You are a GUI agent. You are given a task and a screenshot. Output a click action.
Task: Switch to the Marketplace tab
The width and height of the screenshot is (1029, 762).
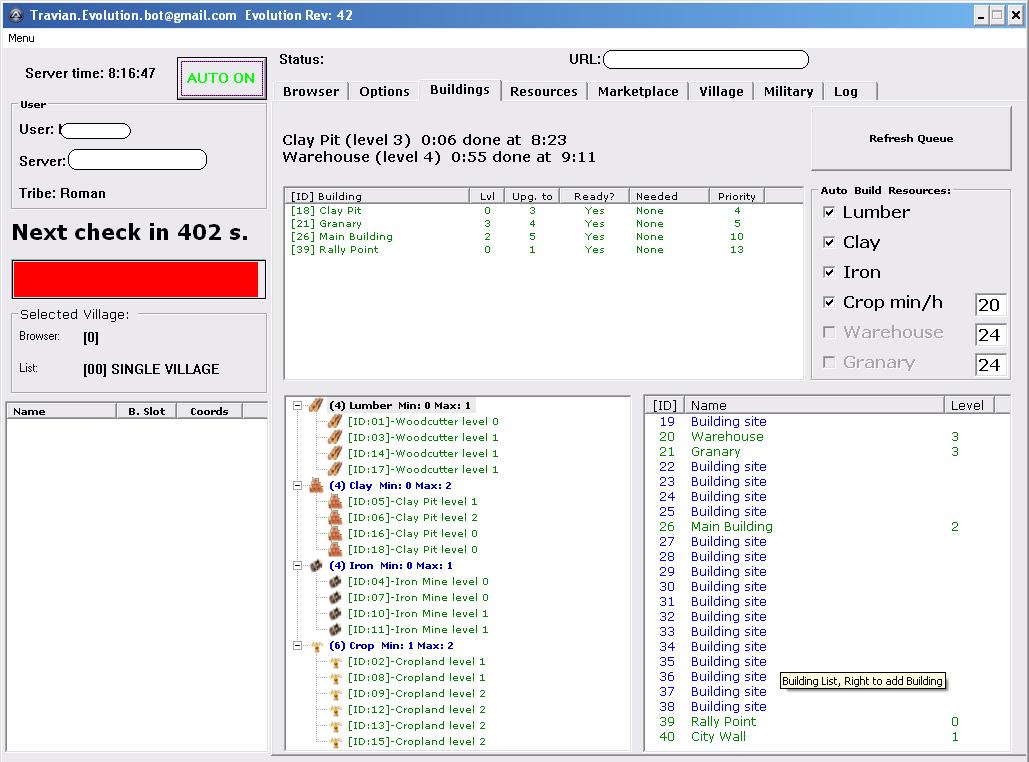click(x=638, y=91)
